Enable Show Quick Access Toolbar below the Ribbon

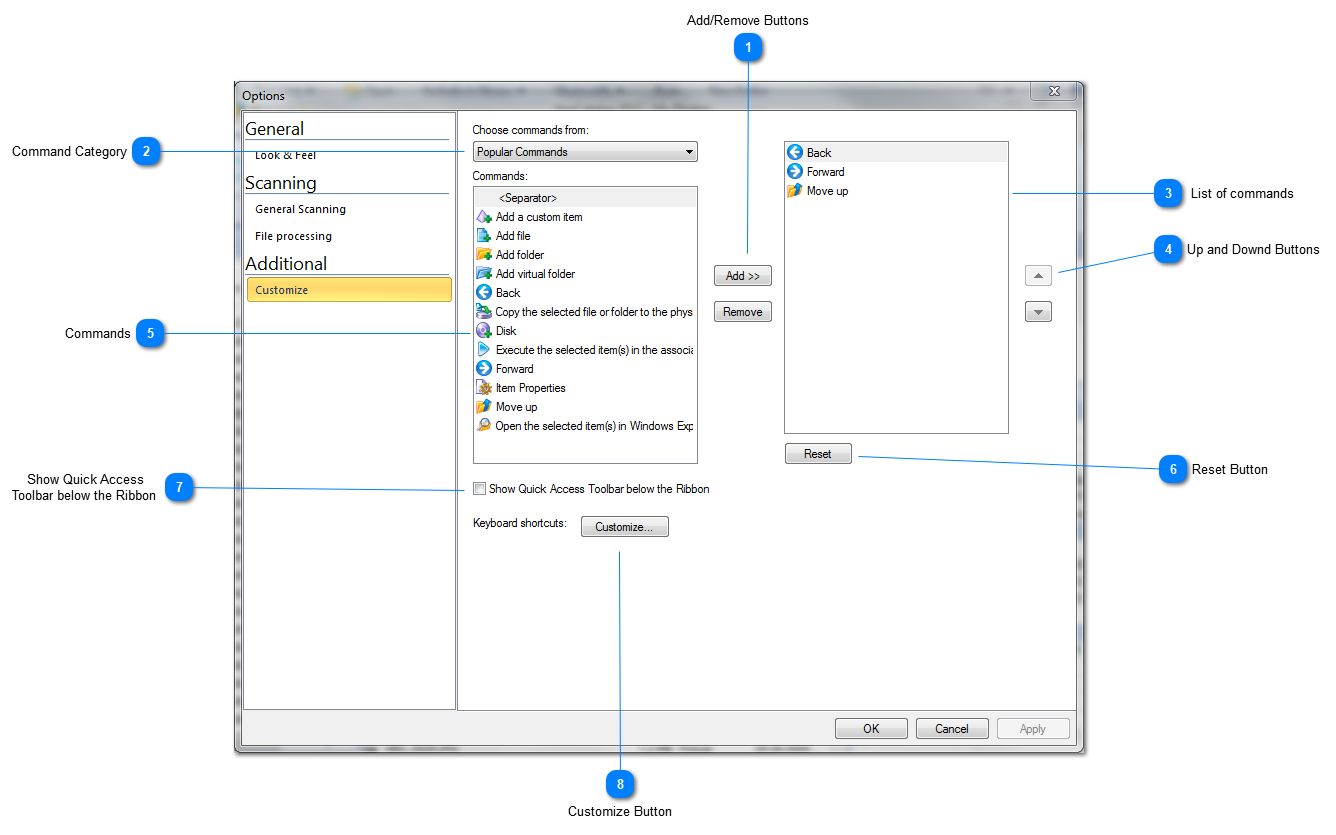(480, 489)
